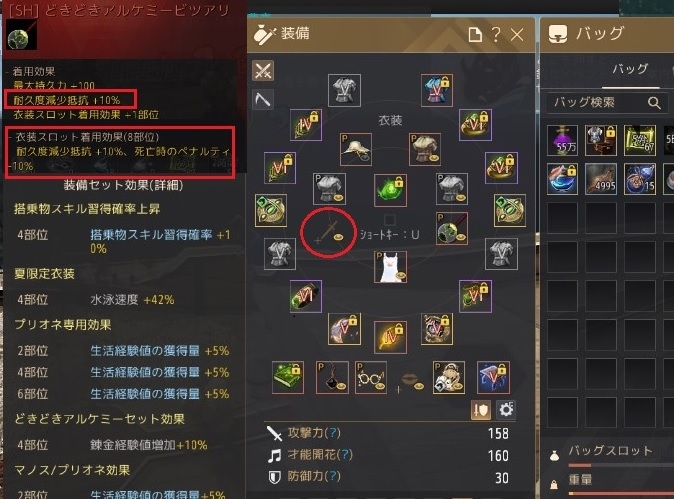The image size is (674, 499).
Task: Click the straw hat costume slot
Action: (x=356, y=150)
